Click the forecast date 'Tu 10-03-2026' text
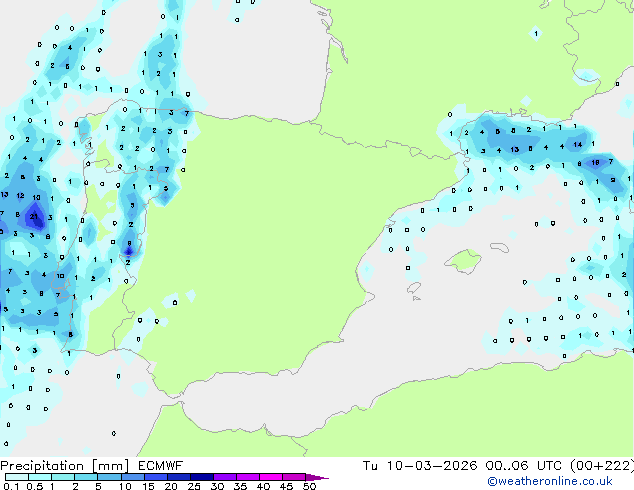The image size is (634, 490). 420,466
